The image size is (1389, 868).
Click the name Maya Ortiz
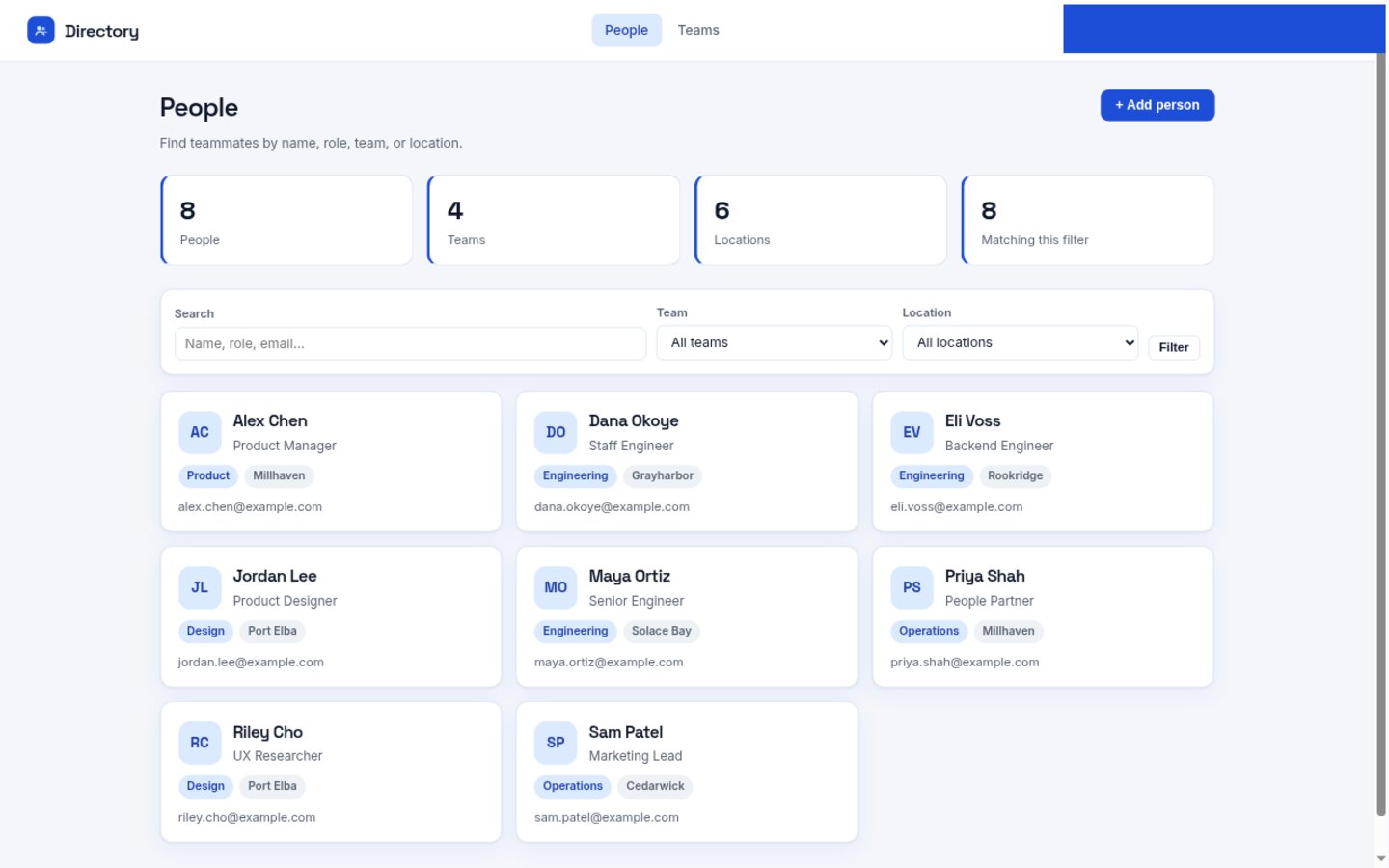(x=630, y=576)
